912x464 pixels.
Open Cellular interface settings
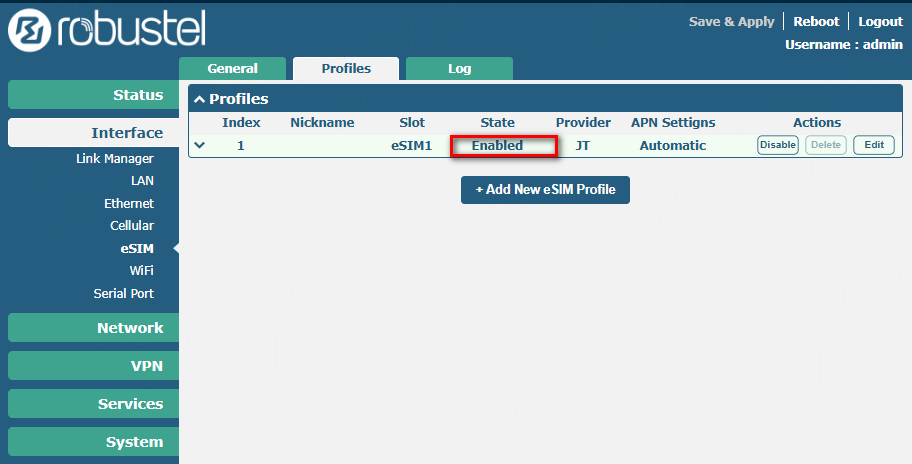click(x=132, y=226)
